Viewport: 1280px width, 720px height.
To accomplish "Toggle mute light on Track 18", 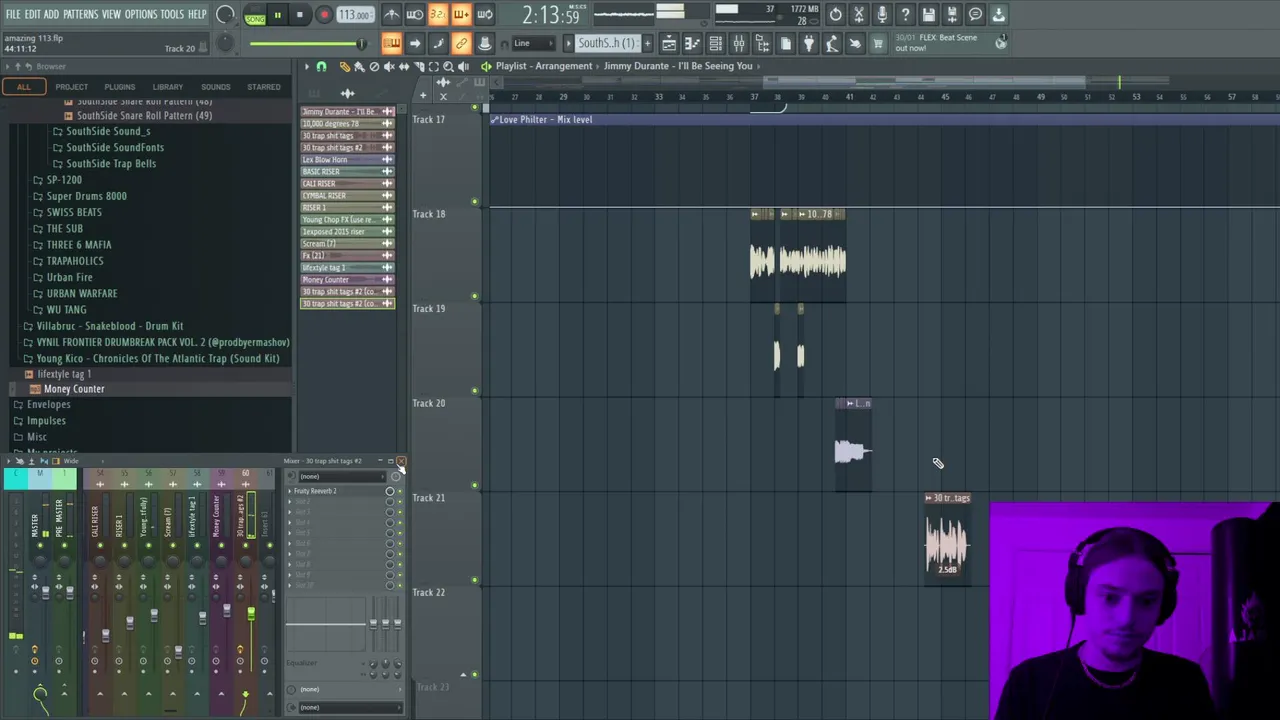I will pos(475,297).
